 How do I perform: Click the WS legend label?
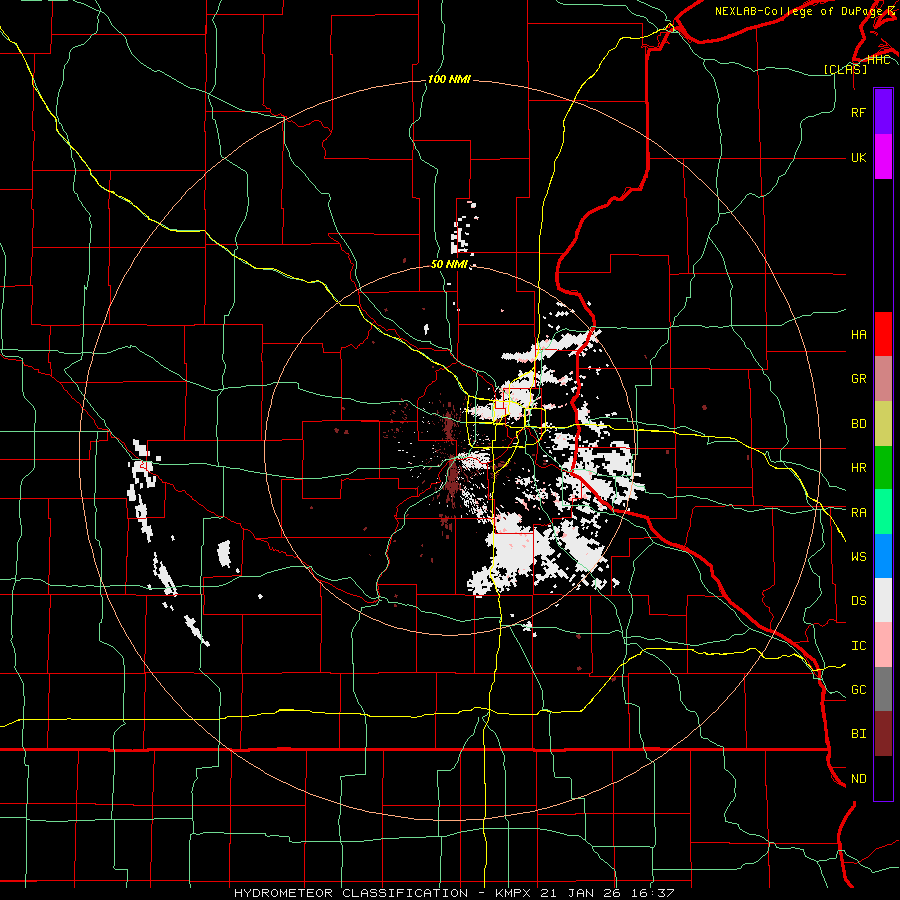(858, 557)
